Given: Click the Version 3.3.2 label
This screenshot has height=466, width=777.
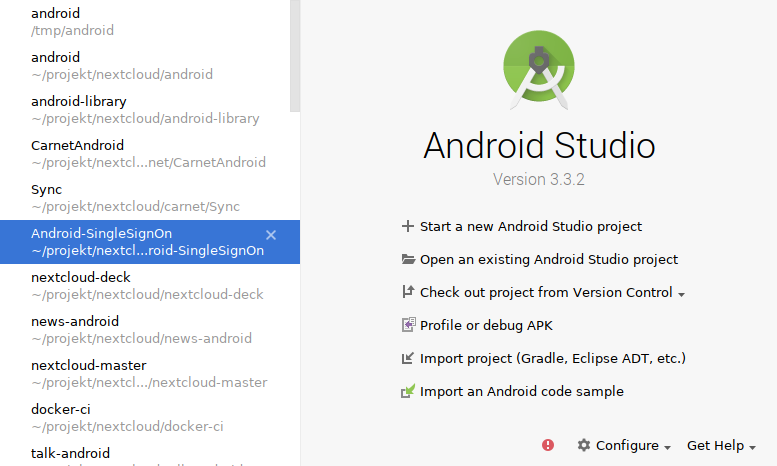Looking at the screenshot, I should pos(539,179).
